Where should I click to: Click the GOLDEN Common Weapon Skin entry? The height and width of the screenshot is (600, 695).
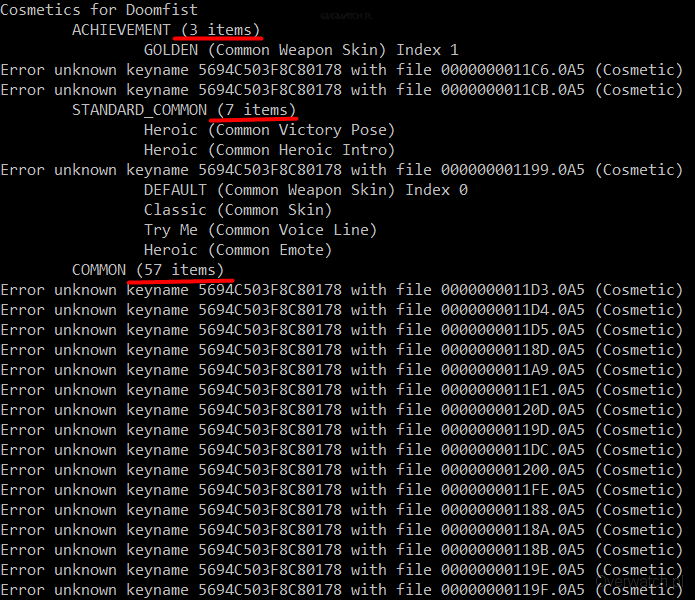point(300,50)
